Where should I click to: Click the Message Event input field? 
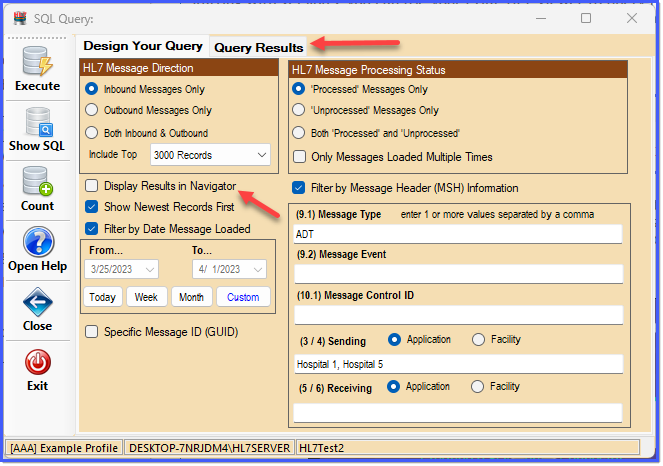point(458,274)
